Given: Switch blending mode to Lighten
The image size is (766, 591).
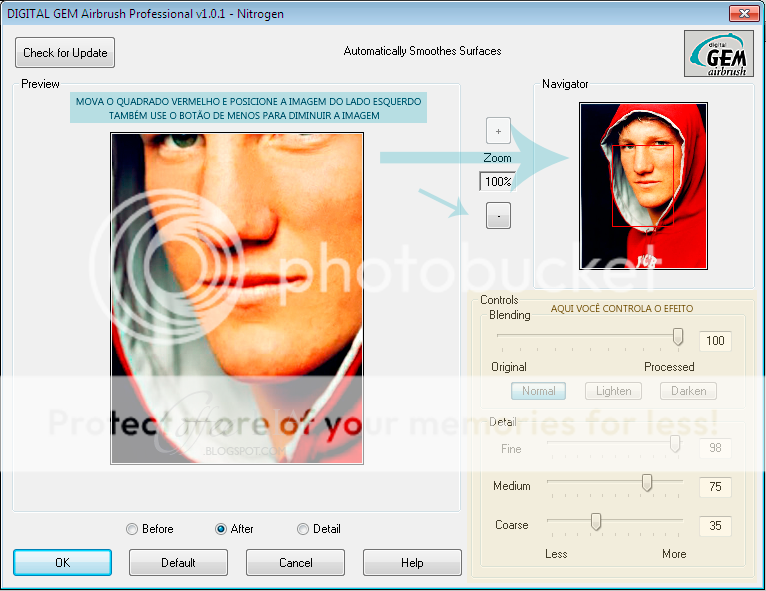Looking at the screenshot, I should [613, 391].
